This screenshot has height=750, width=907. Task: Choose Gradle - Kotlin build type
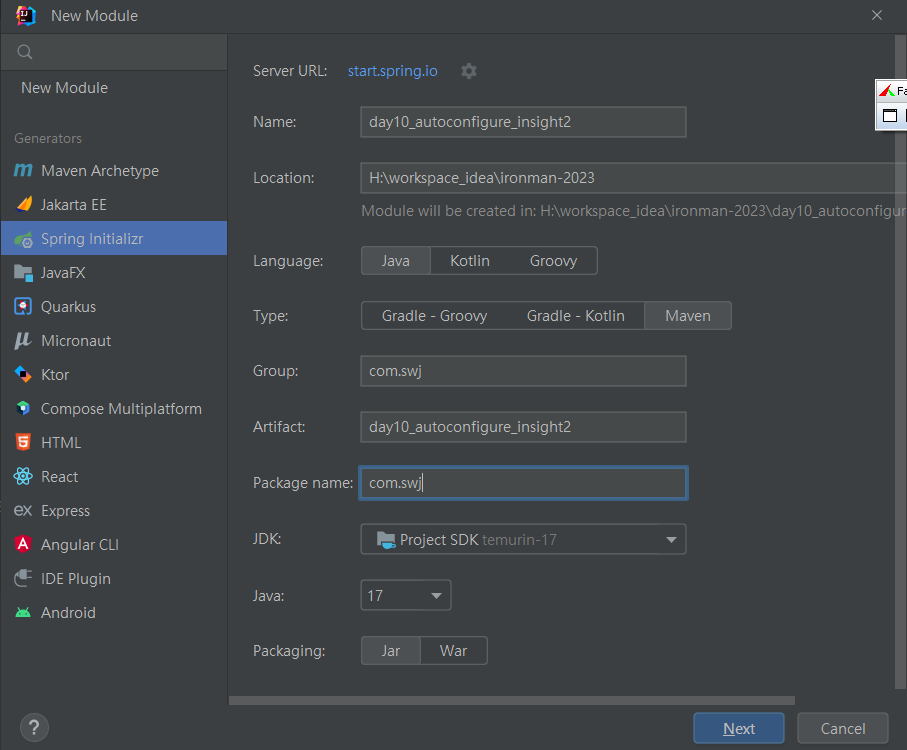pos(576,316)
